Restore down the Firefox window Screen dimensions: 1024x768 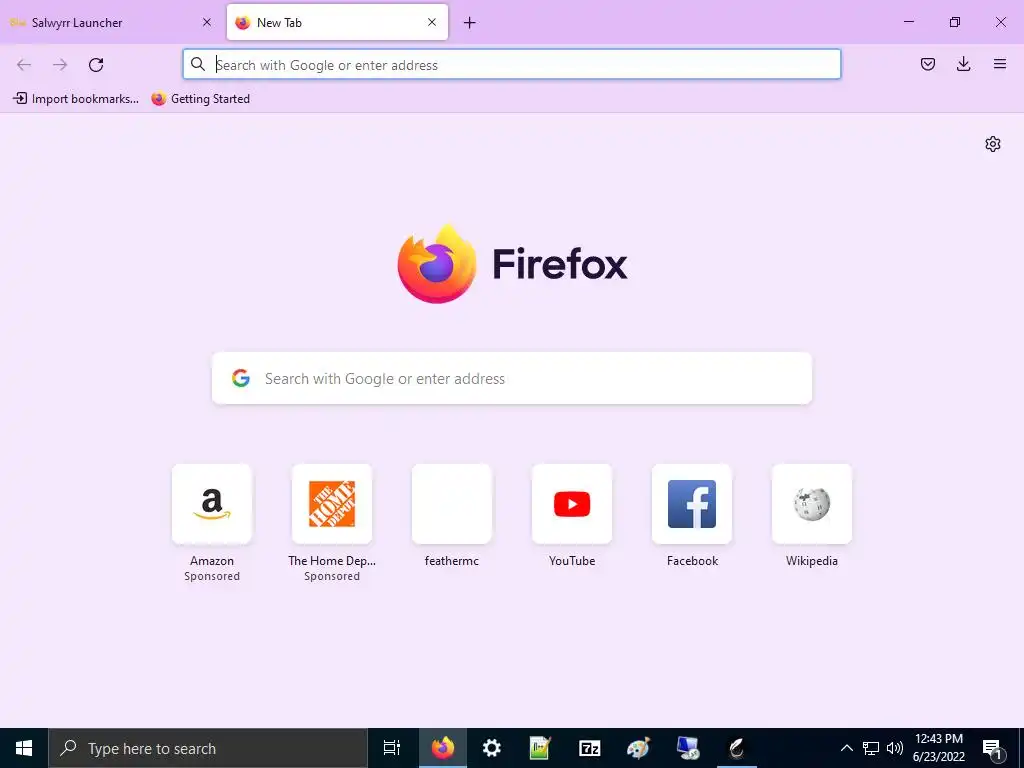(x=955, y=22)
